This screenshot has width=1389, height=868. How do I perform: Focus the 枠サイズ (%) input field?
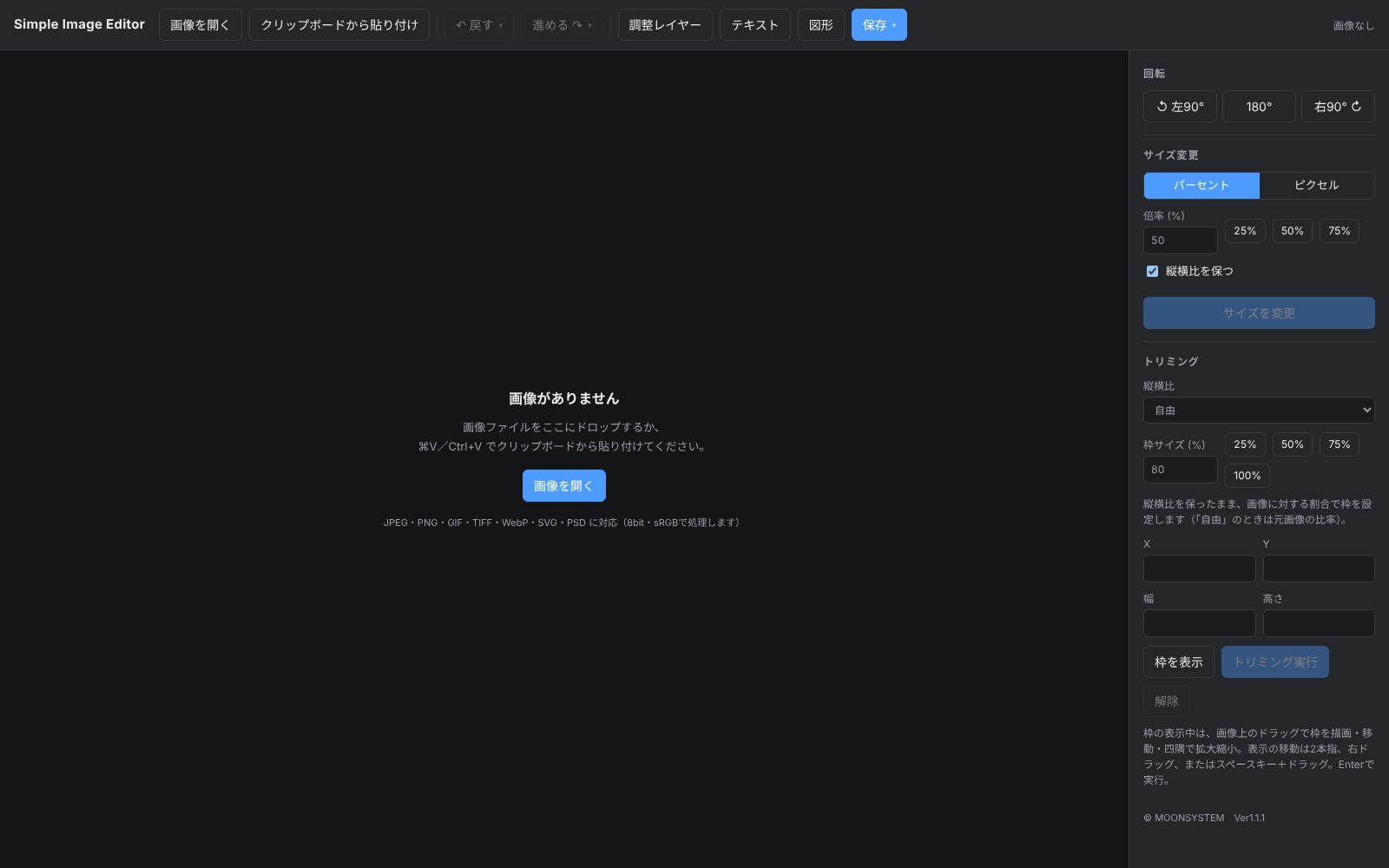1180,470
